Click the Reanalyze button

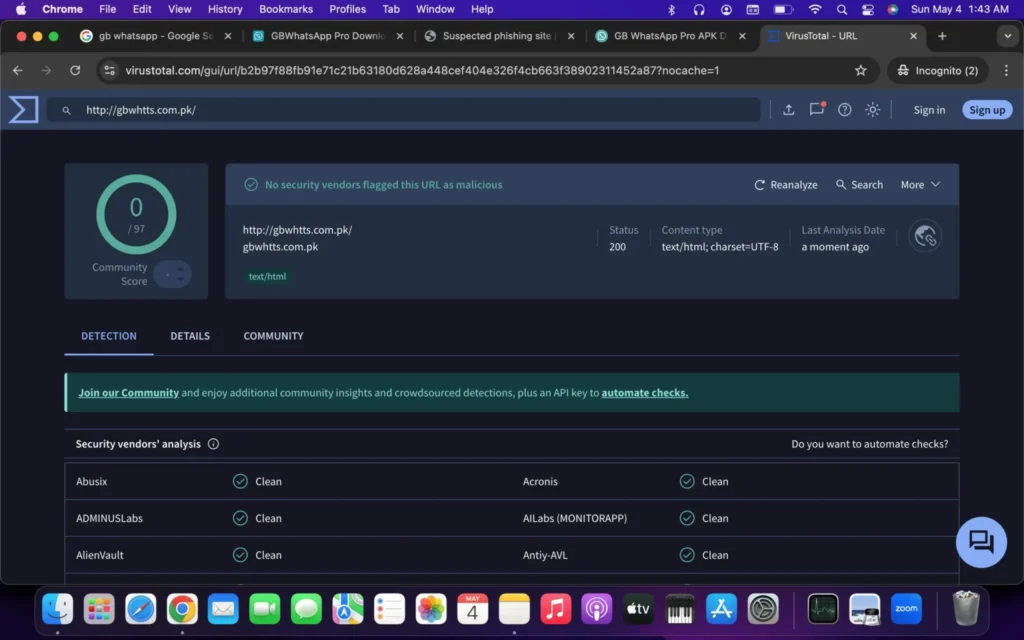point(786,185)
